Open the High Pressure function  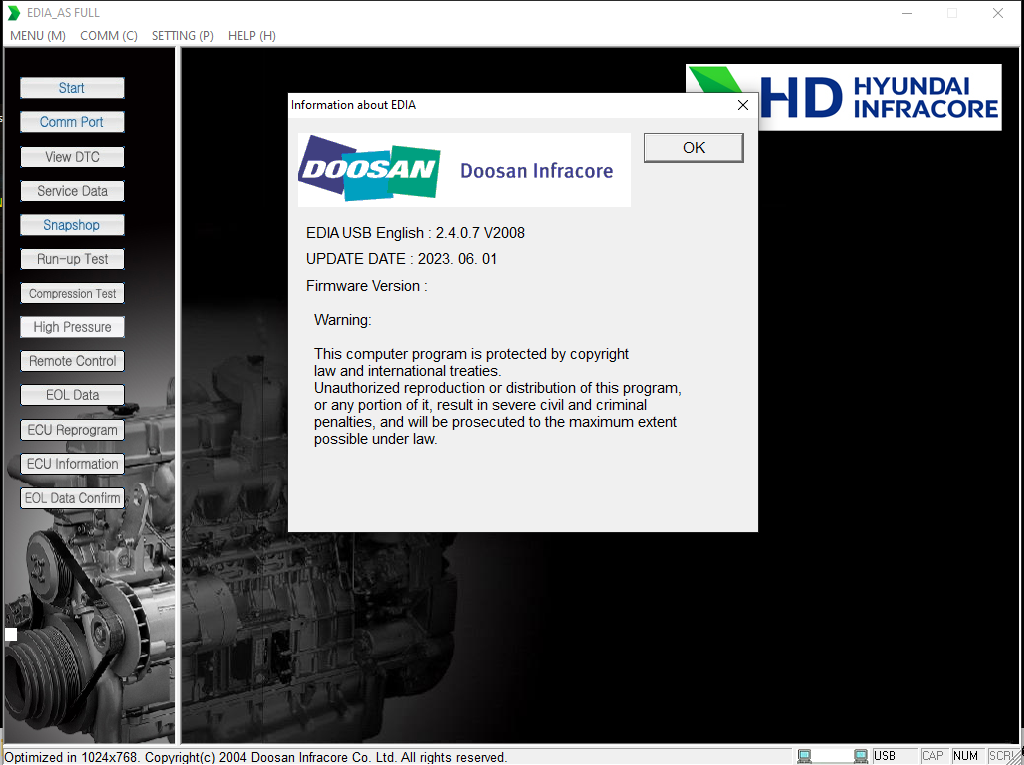point(72,327)
